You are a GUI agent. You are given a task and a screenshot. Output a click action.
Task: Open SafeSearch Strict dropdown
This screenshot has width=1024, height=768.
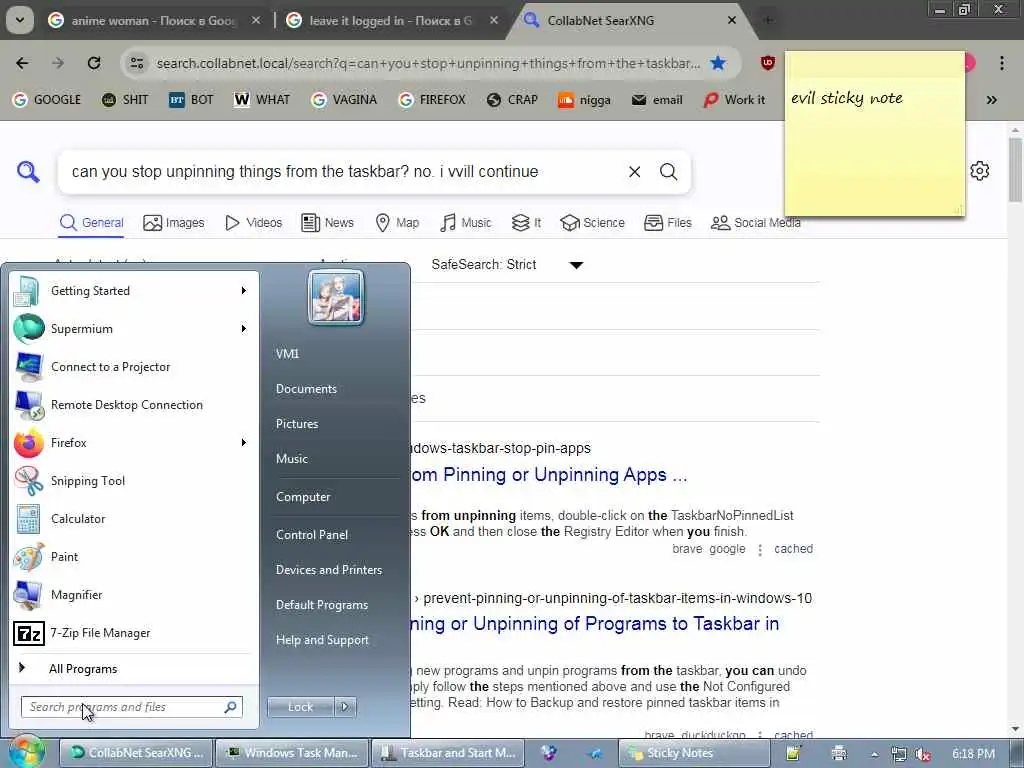(507, 264)
